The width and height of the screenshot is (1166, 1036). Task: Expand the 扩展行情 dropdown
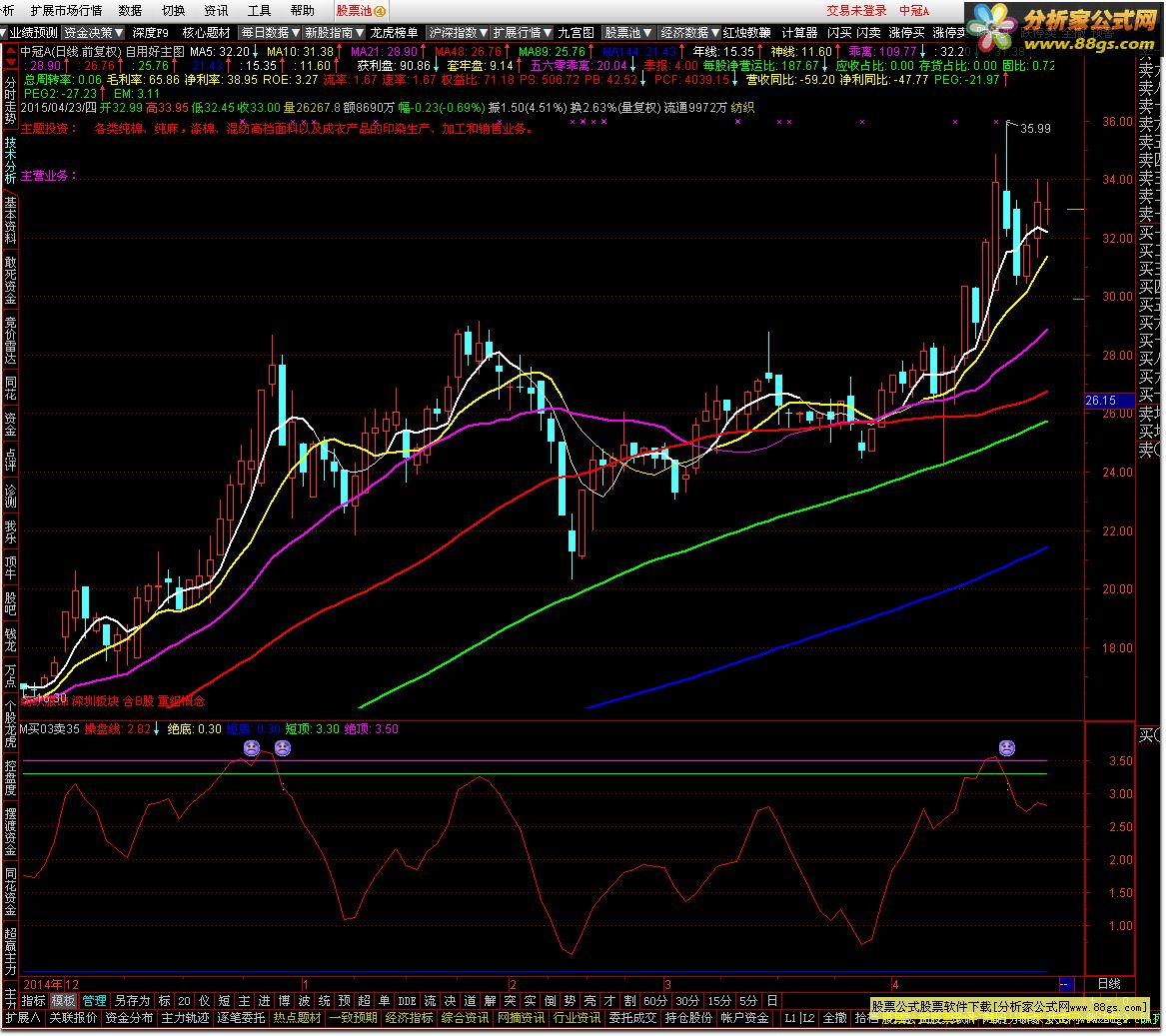(522, 33)
